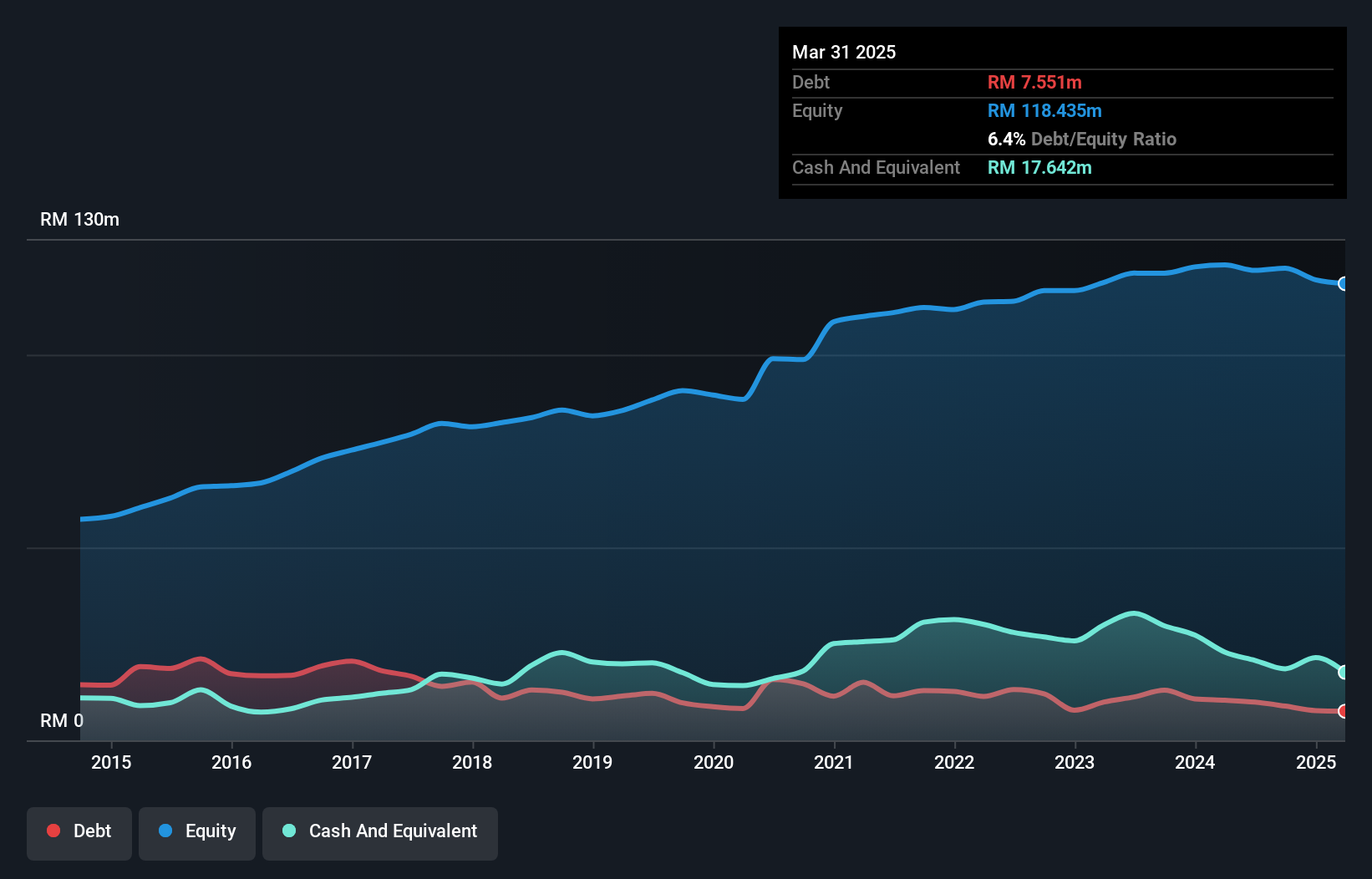The width and height of the screenshot is (1372, 879).
Task: Select the 2018 x-axis label
Action: [472, 762]
